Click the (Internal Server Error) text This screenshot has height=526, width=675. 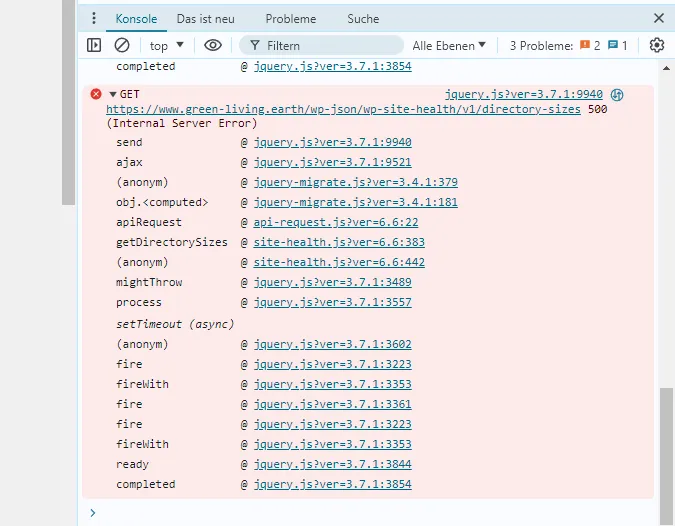[x=182, y=123]
